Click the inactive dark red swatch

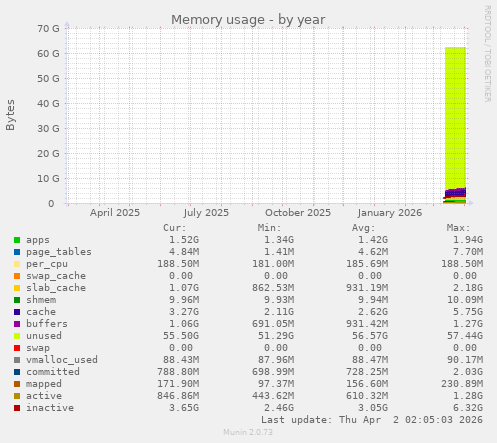(17, 408)
